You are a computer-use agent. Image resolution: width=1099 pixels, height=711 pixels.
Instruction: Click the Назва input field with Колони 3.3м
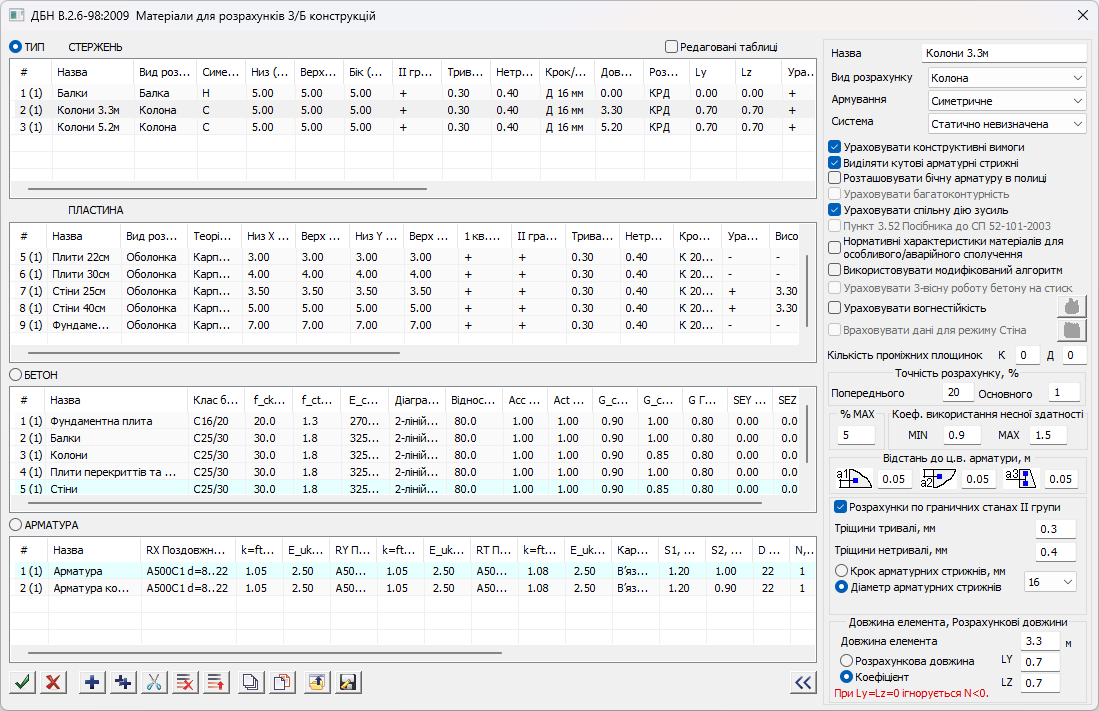click(1002, 53)
